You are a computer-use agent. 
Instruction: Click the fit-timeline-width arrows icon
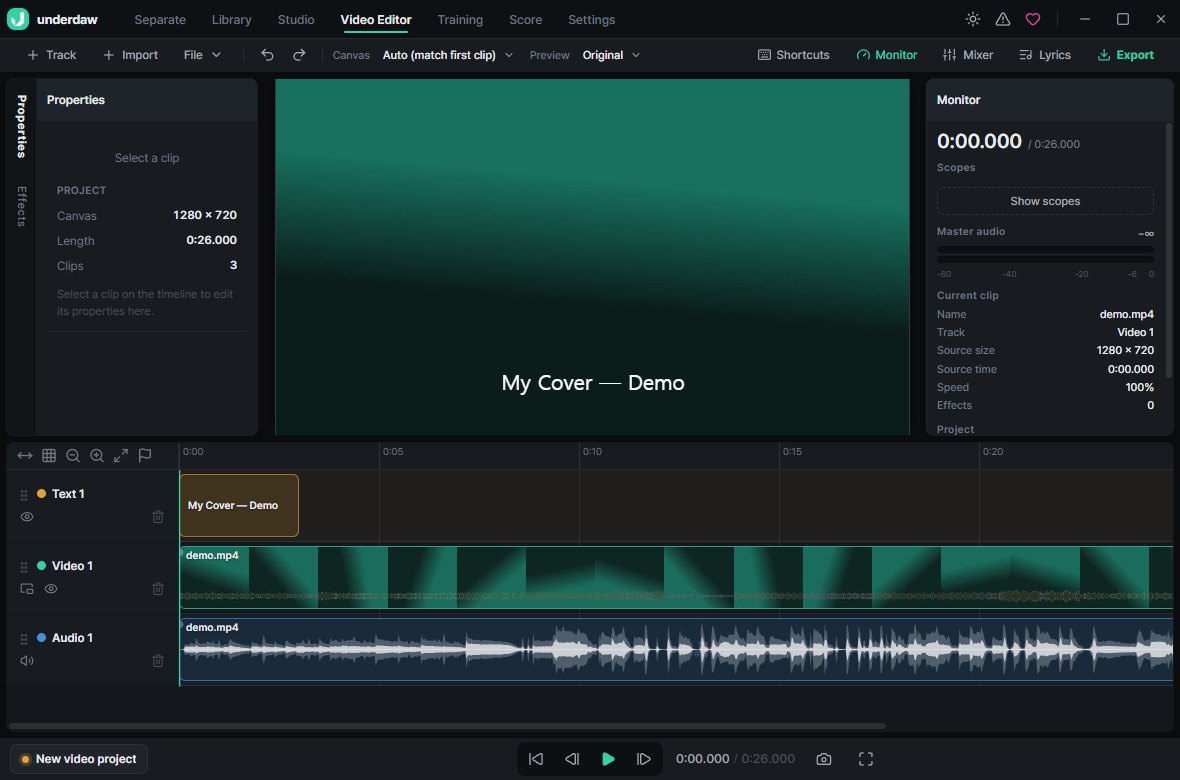click(x=25, y=456)
